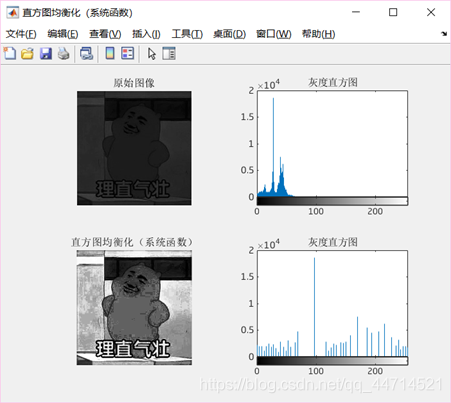The height and width of the screenshot is (403, 451).
Task: Maximize the figure window
Action: coord(393,12)
